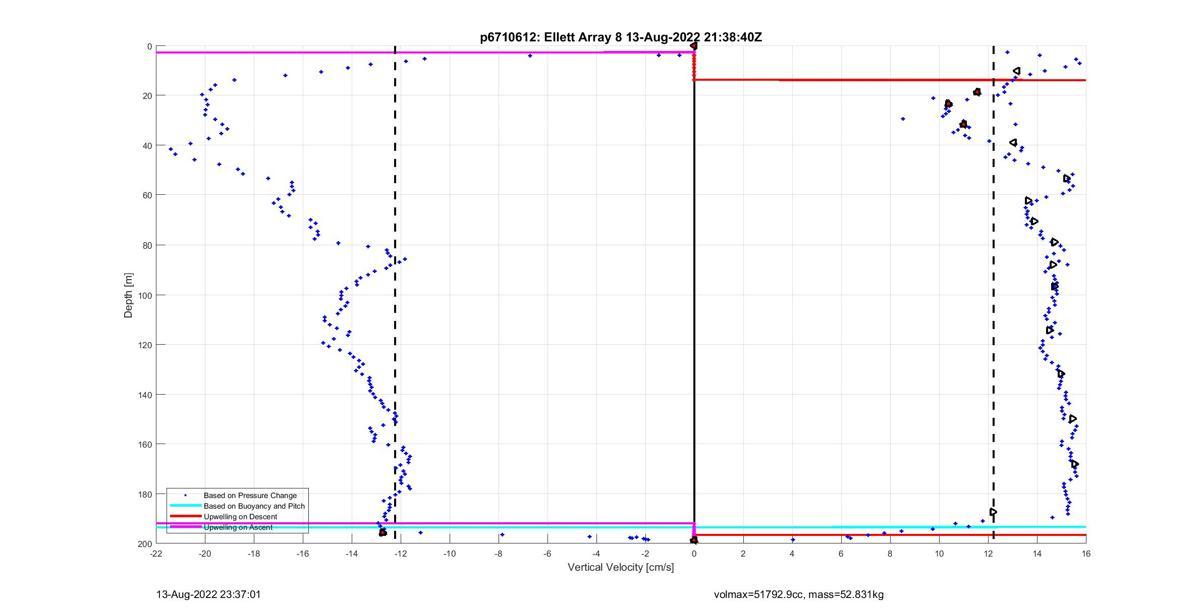This screenshot has height=611, width=1200.
Task: Click x-axis tick label '-12'
Action: (x=401, y=553)
